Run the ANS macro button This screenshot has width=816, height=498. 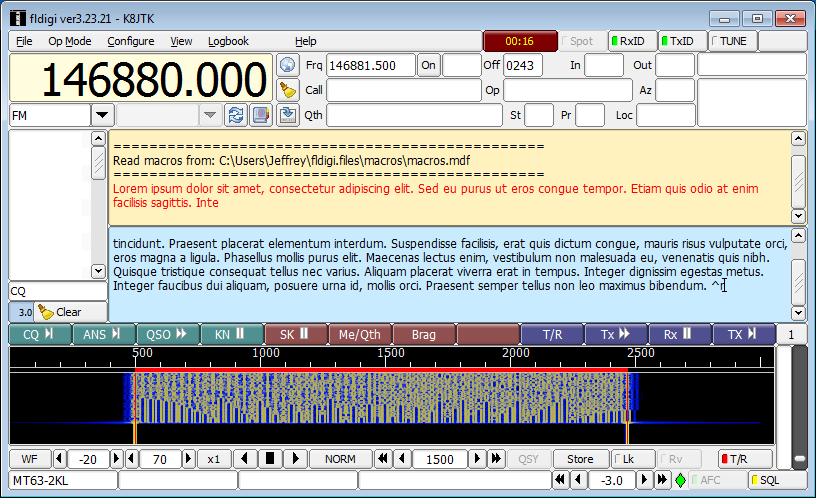[x=104, y=335]
